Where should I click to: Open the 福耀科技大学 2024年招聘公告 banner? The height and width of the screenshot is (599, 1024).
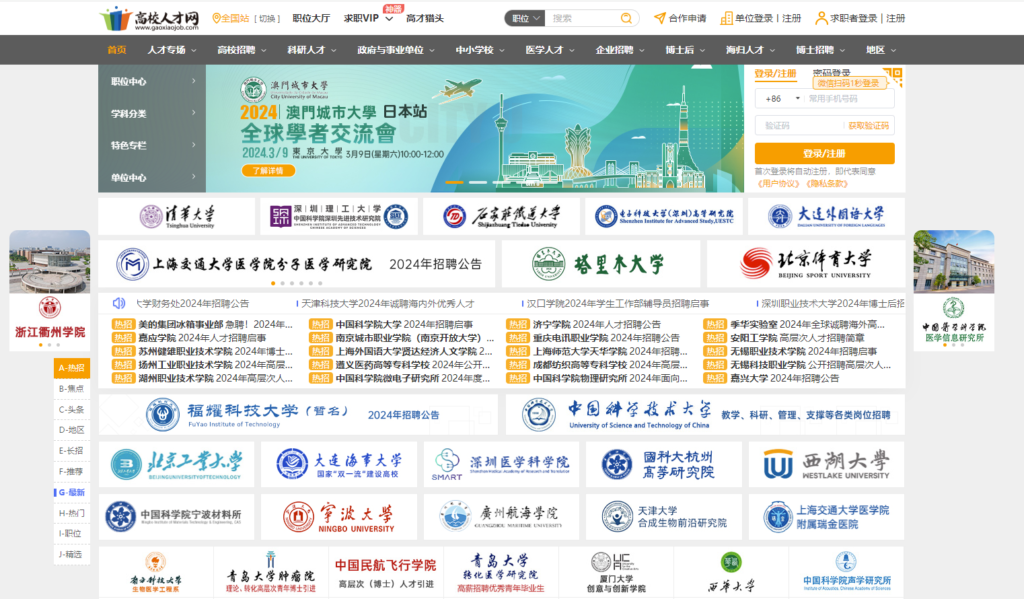[298, 415]
